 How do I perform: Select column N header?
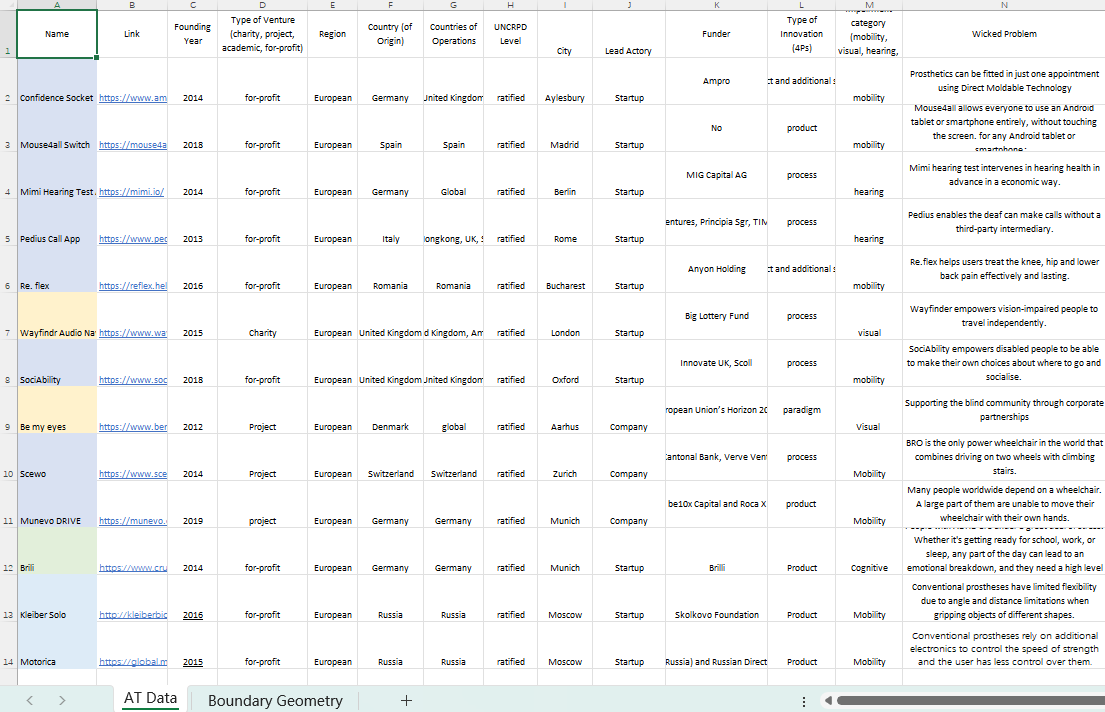[x=1004, y=5]
